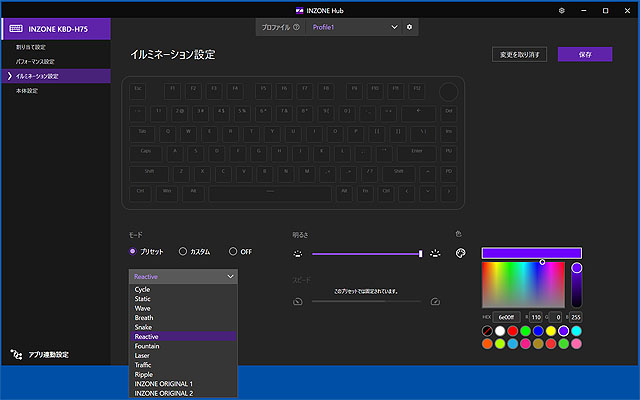This screenshot has width=640, height=400.
Task: Choose INZONE ORIGINAL 1 preset
Action: point(183,384)
